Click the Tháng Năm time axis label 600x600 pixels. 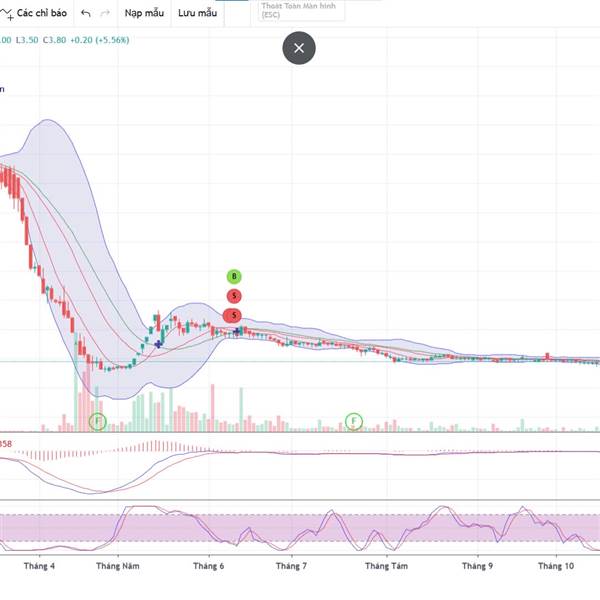118,566
